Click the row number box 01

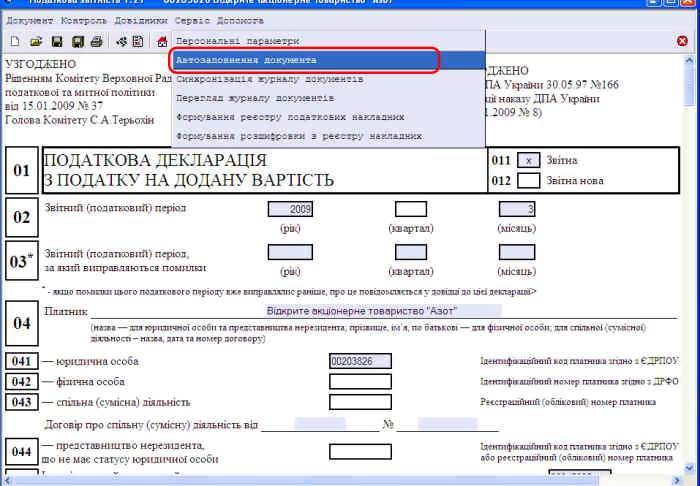coord(21,170)
